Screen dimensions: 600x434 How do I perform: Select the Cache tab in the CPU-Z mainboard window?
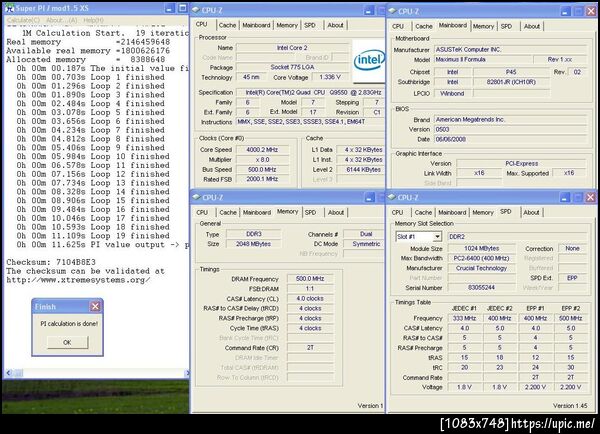[x=424, y=26]
